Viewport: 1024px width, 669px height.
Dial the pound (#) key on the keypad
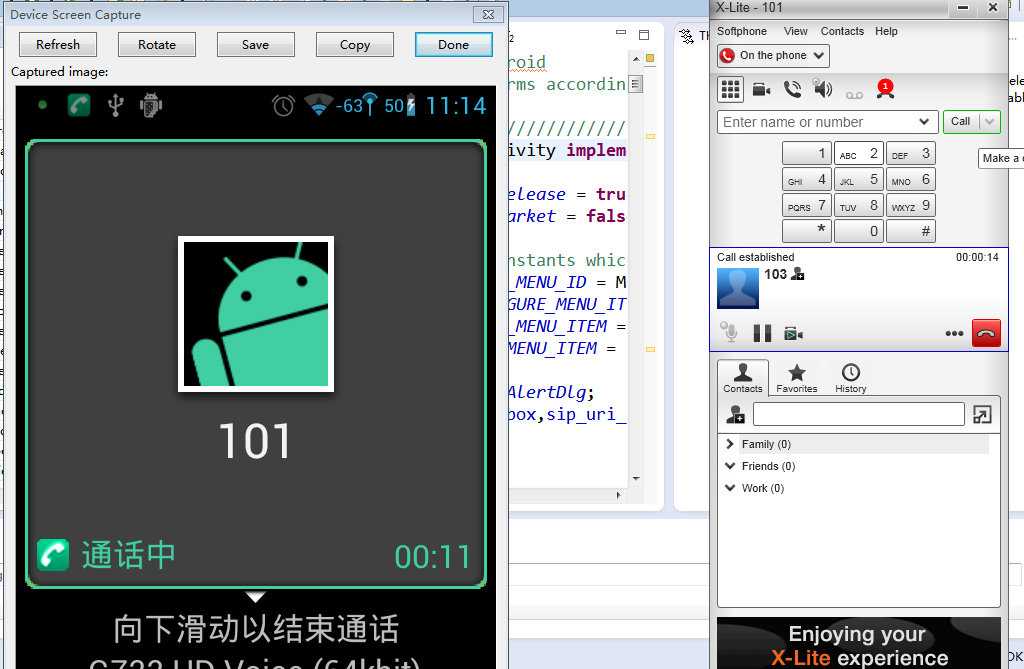(x=910, y=231)
